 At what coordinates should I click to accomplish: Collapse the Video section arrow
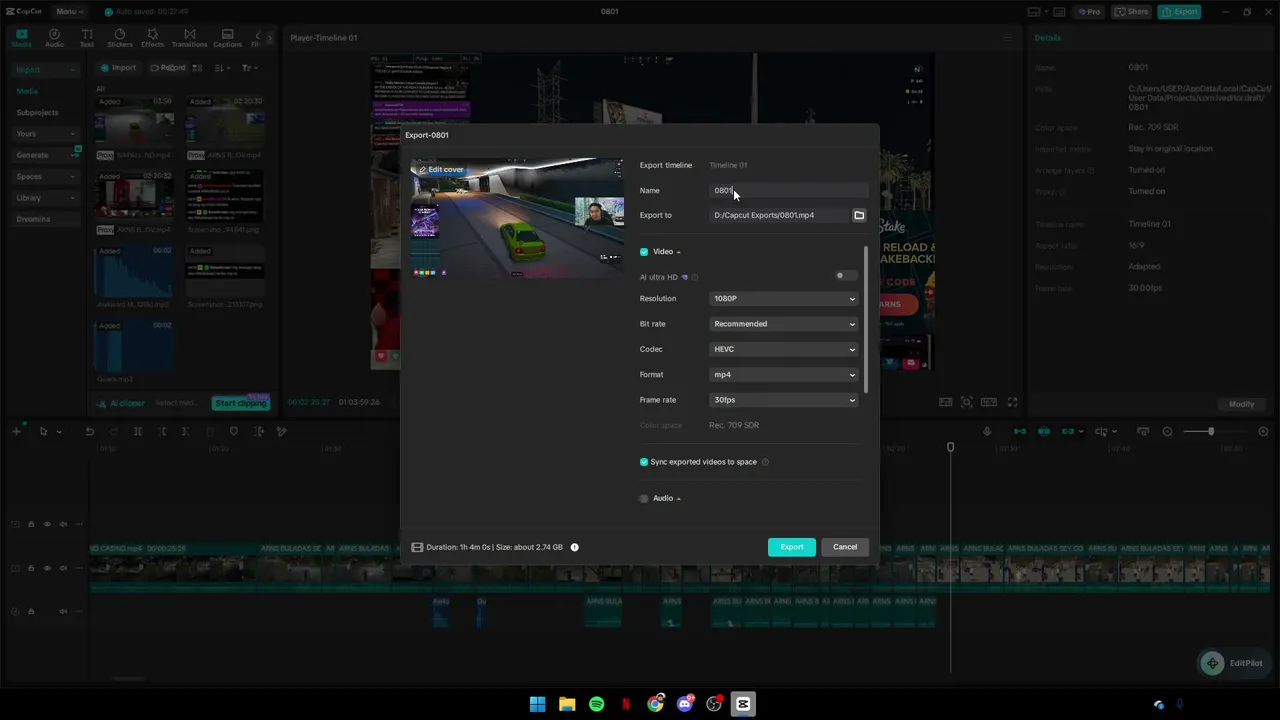tap(678, 252)
